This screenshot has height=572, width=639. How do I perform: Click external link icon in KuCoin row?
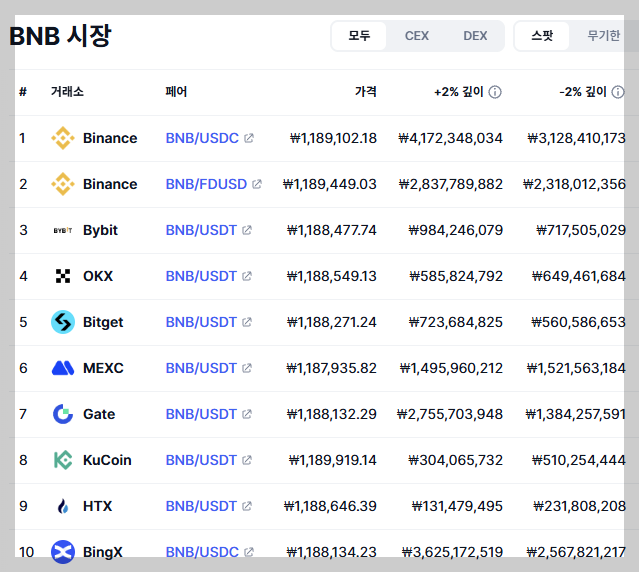(x=247, y=460)
